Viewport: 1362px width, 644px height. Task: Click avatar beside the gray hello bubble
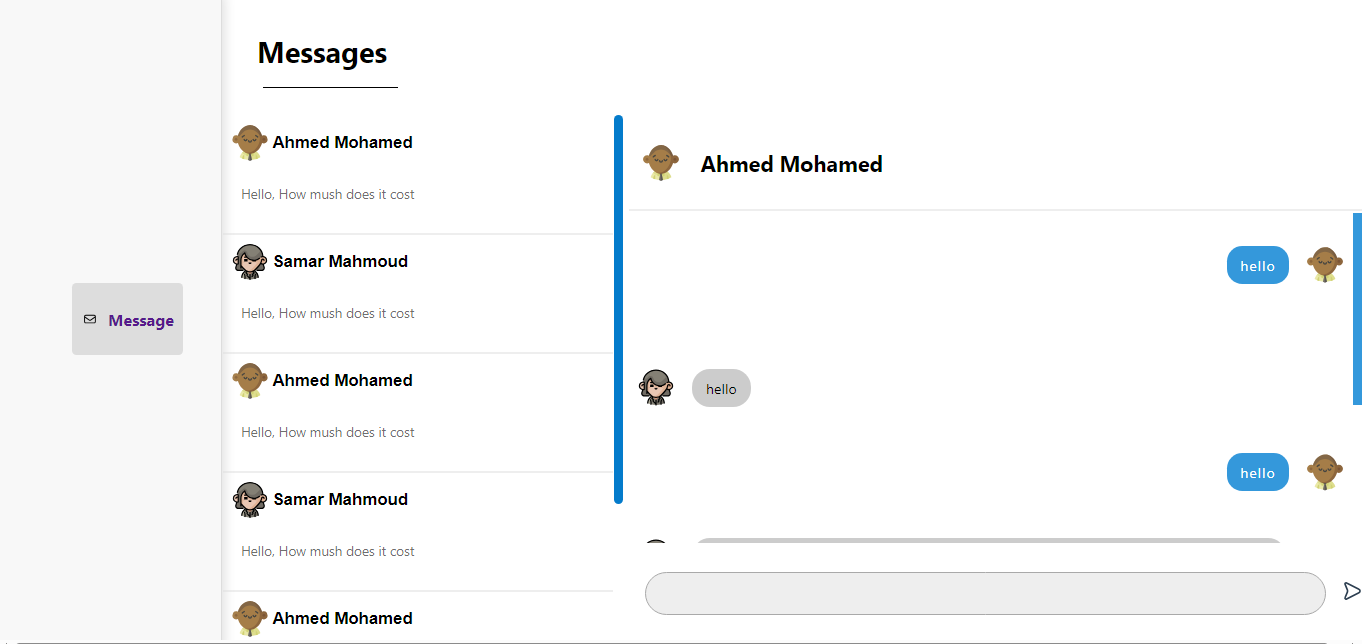(x=656, y=387)
